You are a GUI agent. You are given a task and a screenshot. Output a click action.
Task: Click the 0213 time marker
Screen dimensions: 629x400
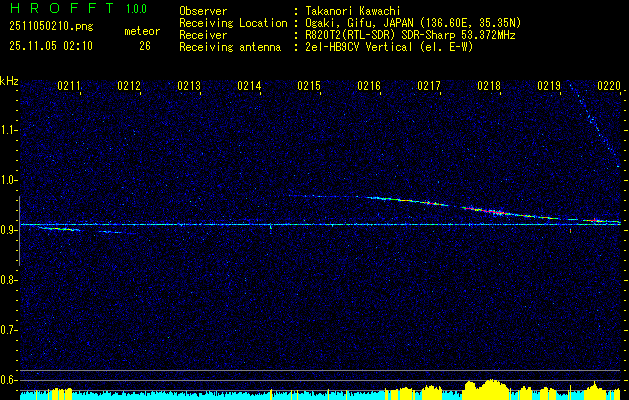[x=189, y=85]
